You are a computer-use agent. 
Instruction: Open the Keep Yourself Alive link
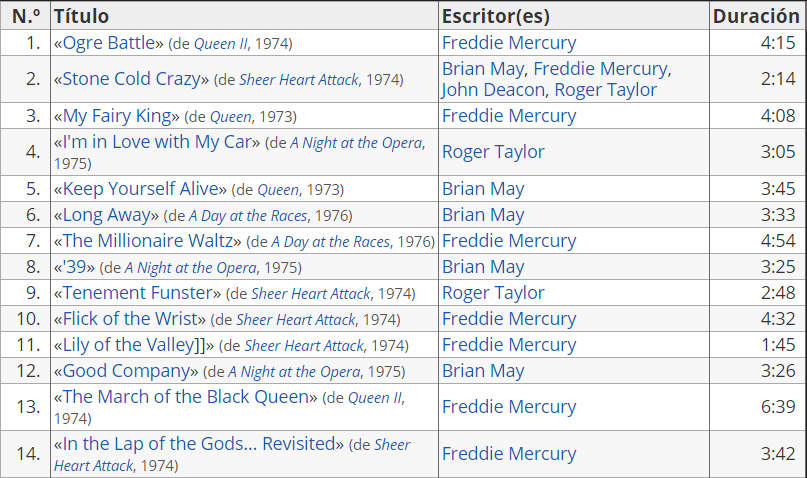[x=140, y=189]
